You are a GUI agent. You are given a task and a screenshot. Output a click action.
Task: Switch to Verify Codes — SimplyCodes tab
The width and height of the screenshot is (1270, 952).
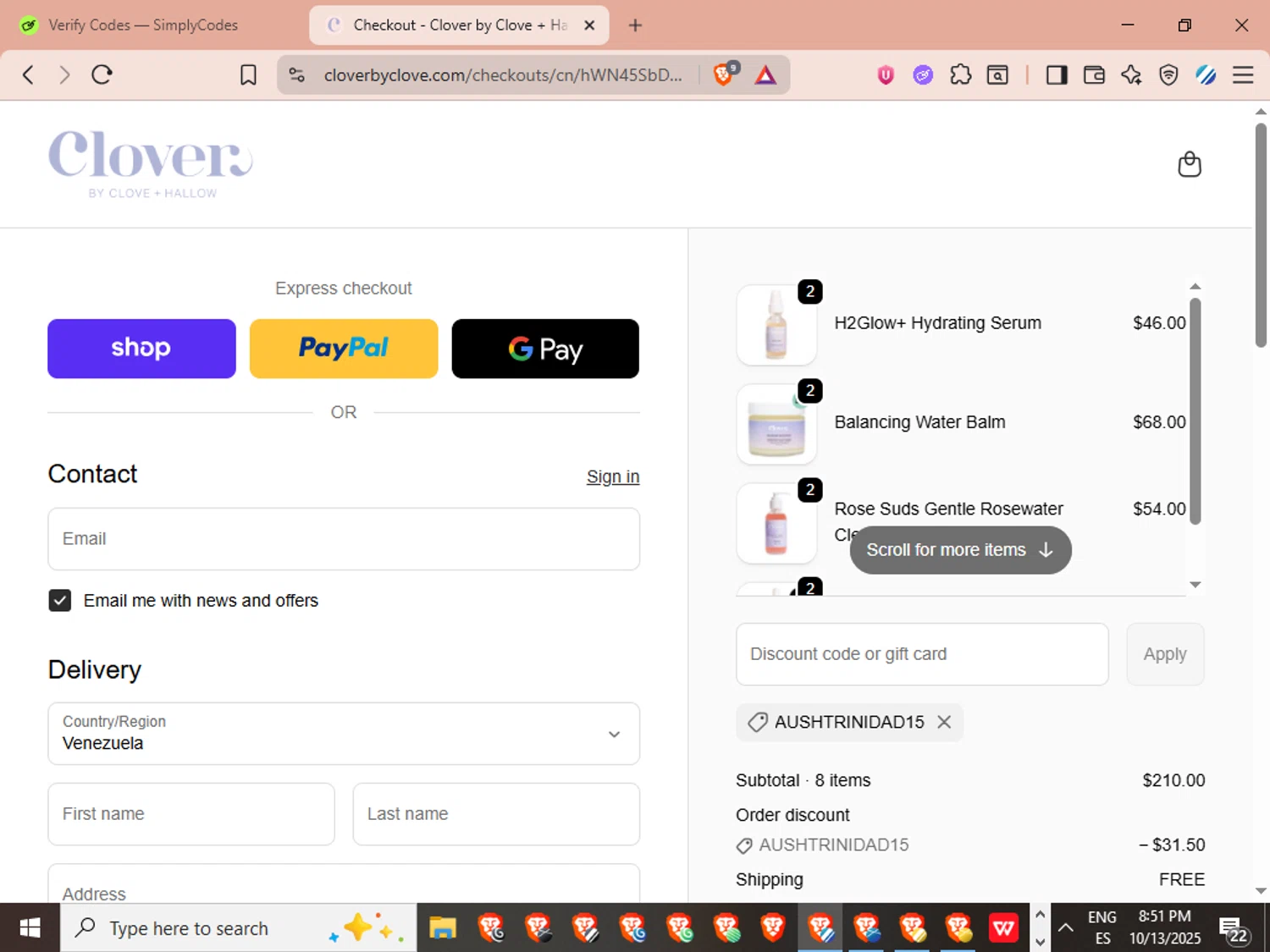tap(142, 25)
